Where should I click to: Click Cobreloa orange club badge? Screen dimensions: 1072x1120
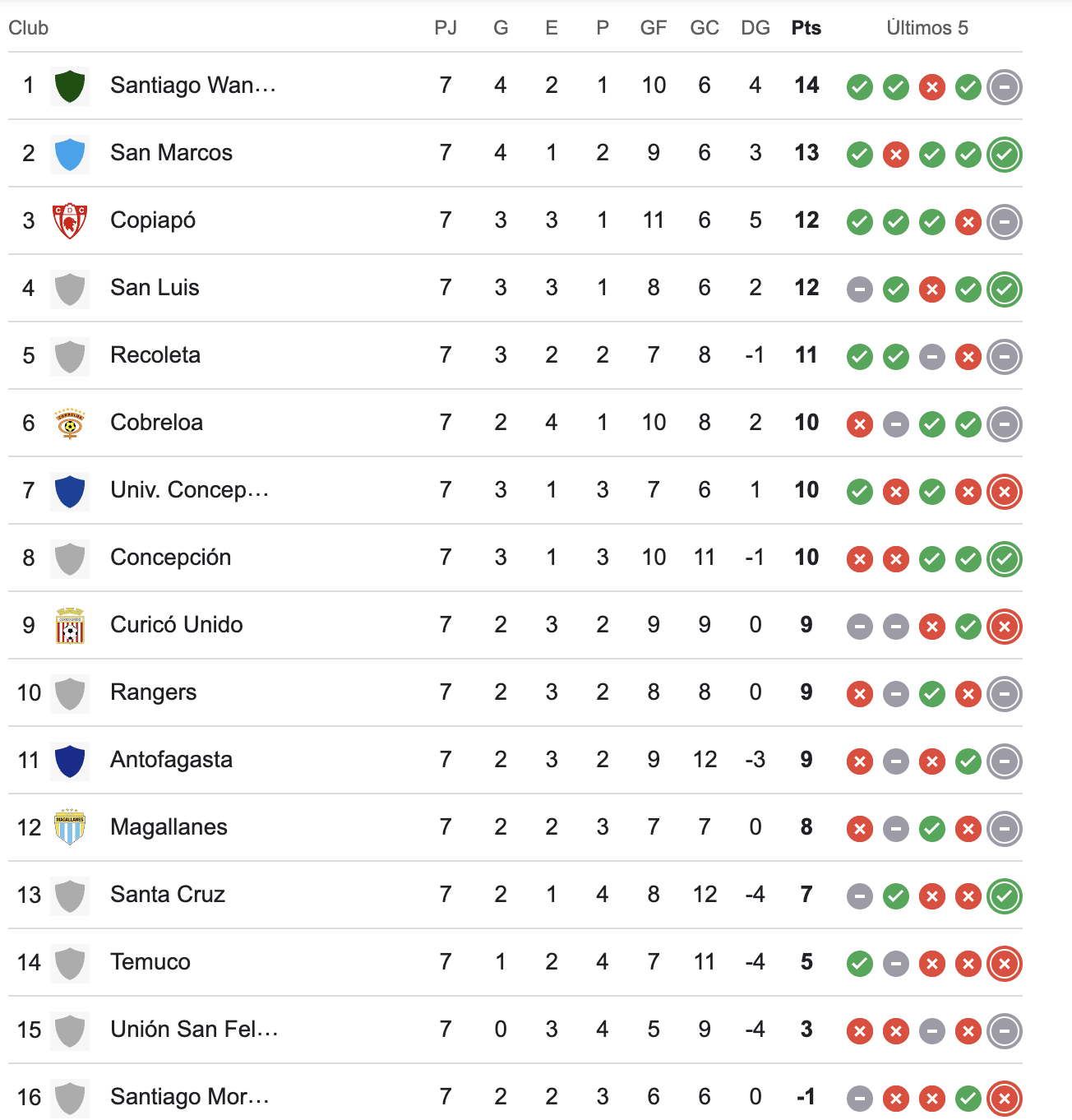[70, 423]
